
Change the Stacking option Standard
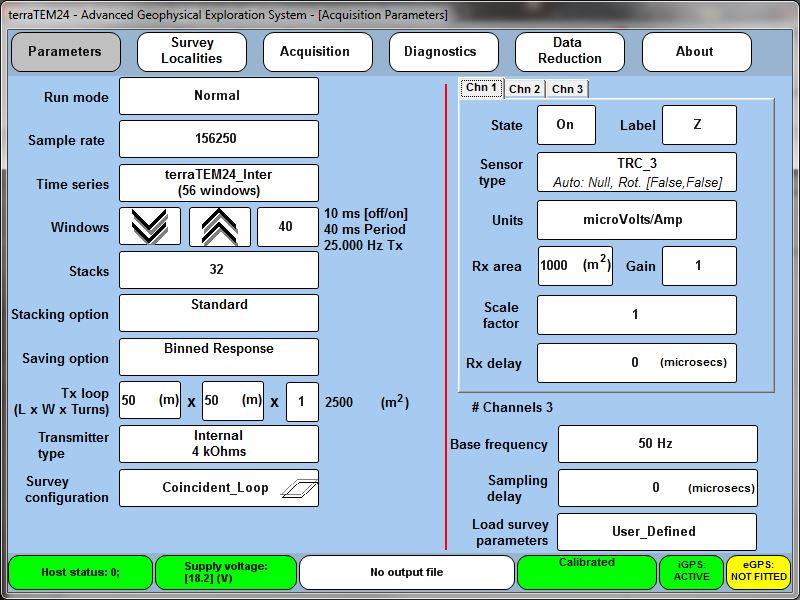(x=219, y=313)
